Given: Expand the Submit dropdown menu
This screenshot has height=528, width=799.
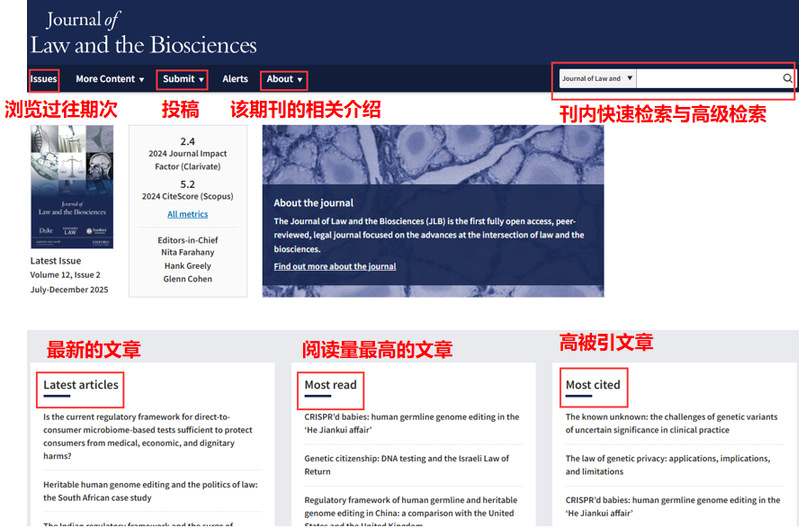Looking at the screenshot, I should click(x=183, y=79).
